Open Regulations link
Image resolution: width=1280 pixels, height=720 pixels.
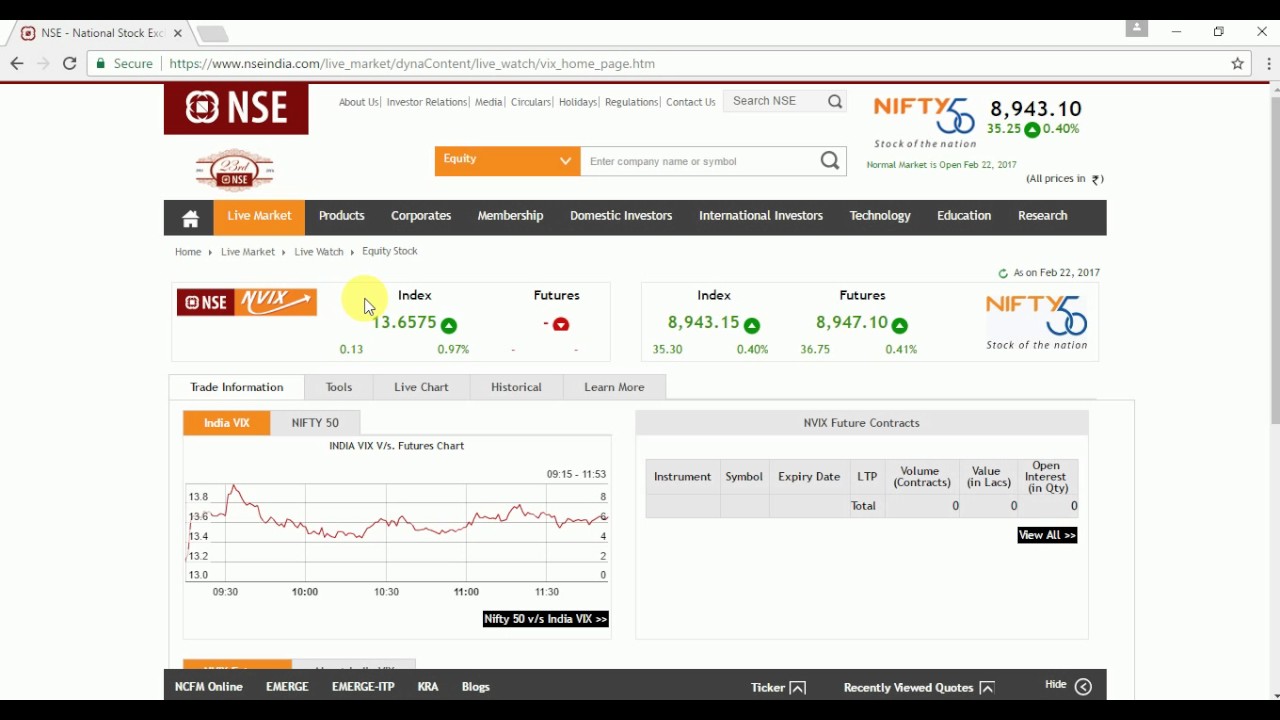click(631, 102)
